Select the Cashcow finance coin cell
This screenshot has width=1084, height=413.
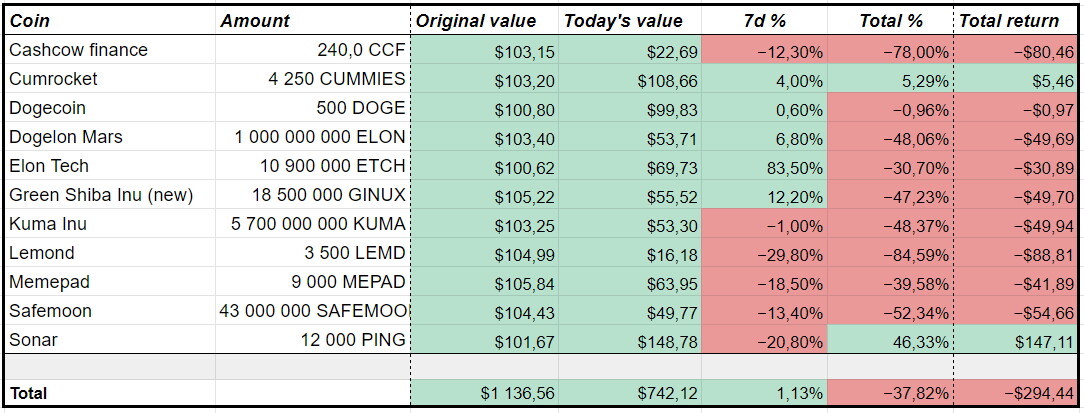(x=109, y=50)
